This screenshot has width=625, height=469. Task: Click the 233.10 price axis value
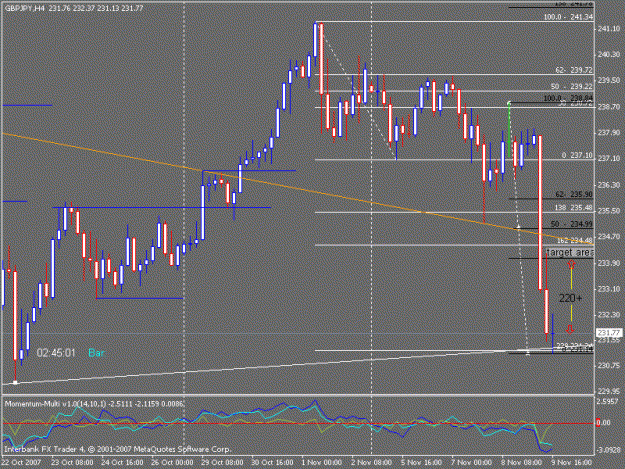609,289
